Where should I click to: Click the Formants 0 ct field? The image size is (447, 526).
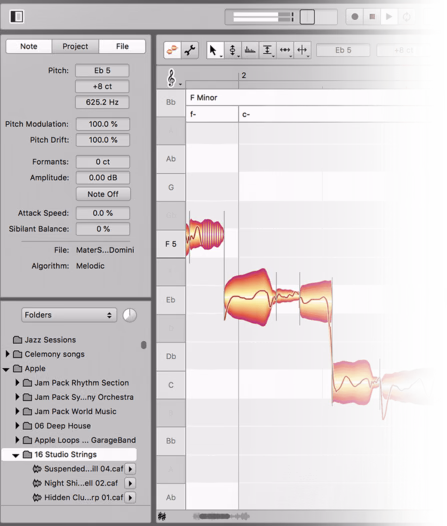pyautogui.click(x=103, y=162)
